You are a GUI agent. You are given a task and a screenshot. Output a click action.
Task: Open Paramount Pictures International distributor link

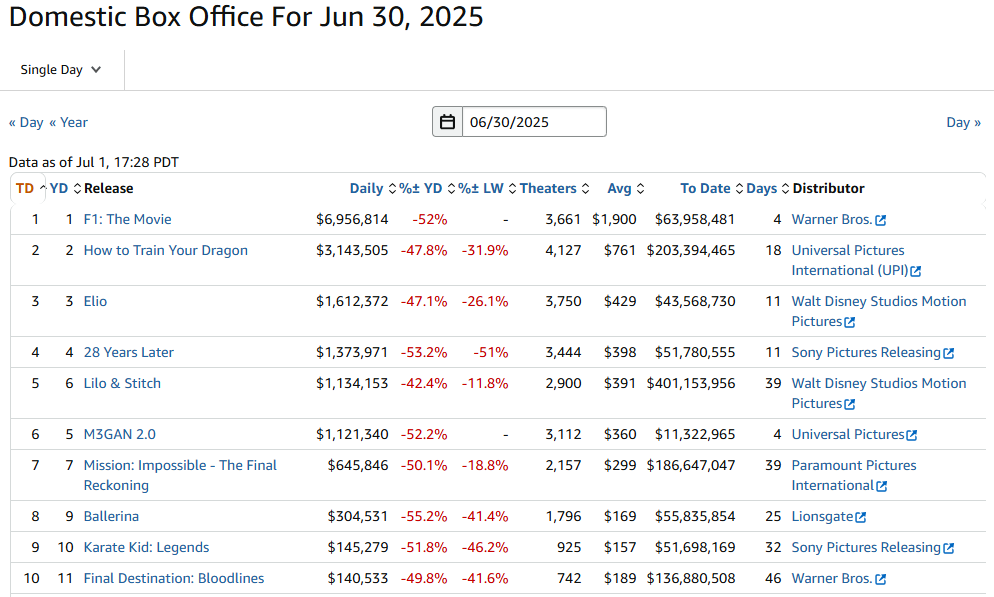tap(854, 475)
